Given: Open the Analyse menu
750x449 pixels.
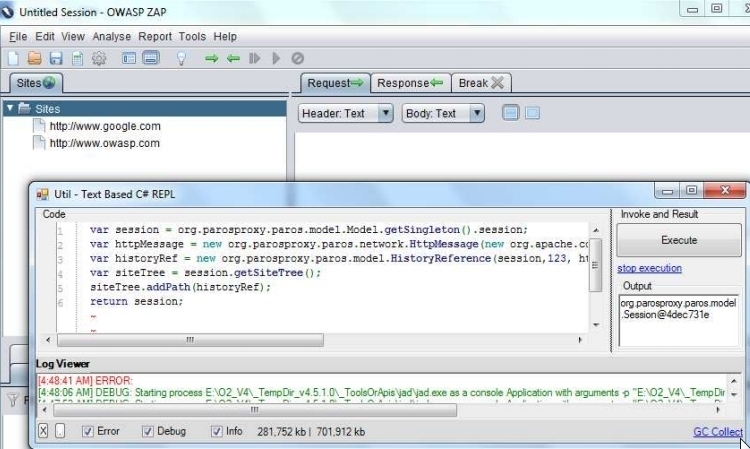Looking at the screenshot, I should click(x=112, y=37).
